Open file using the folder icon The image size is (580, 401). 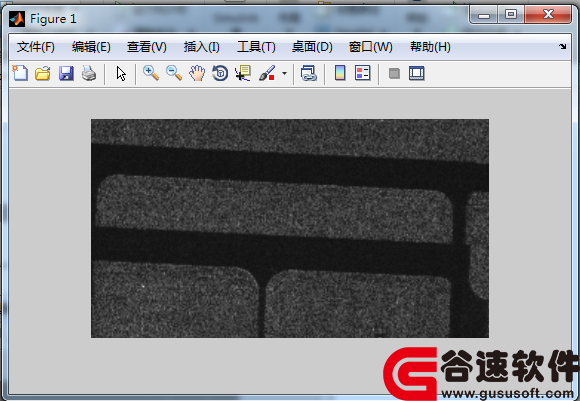[43, 73]
